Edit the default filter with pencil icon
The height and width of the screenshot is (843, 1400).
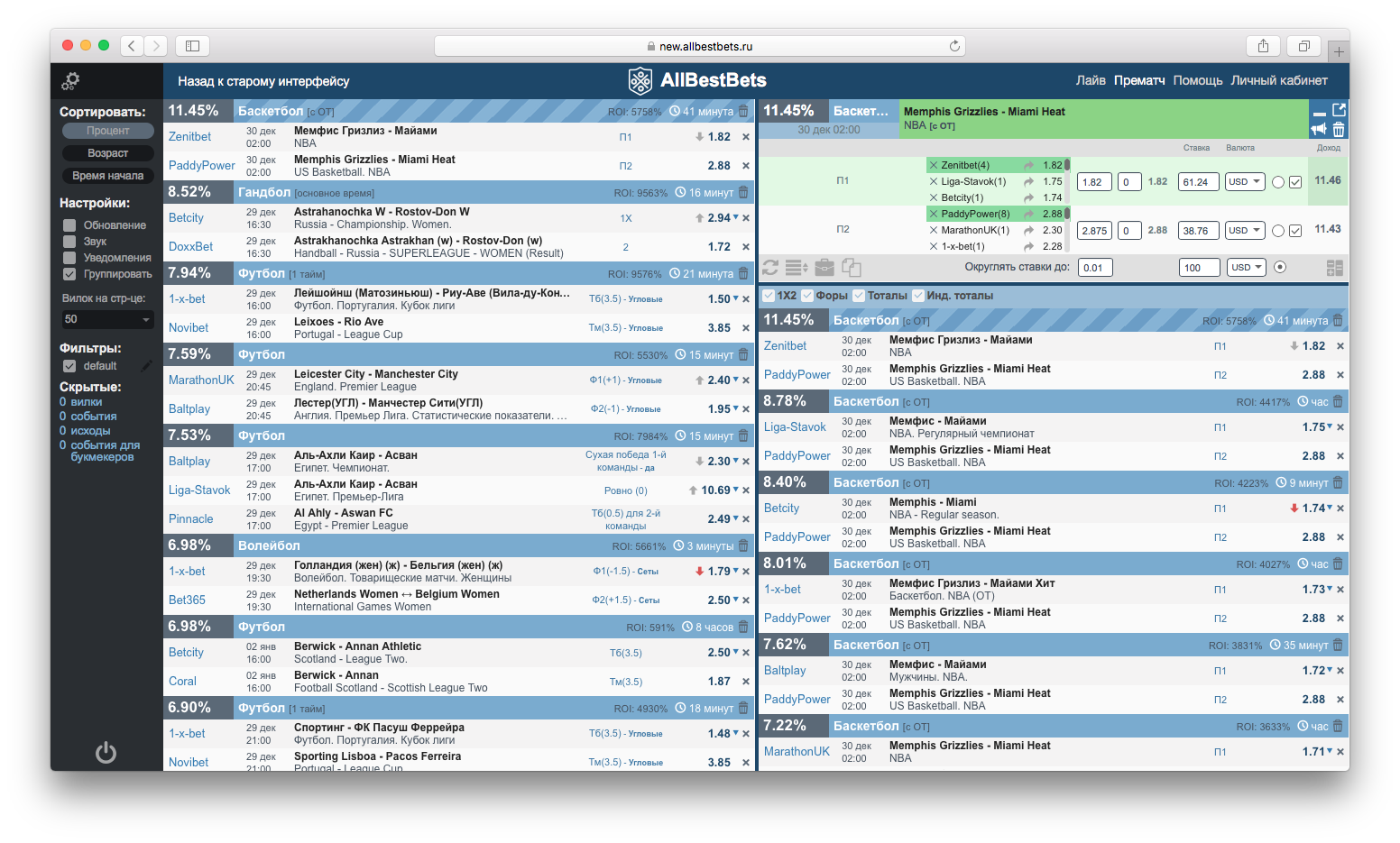coord(146,366)
